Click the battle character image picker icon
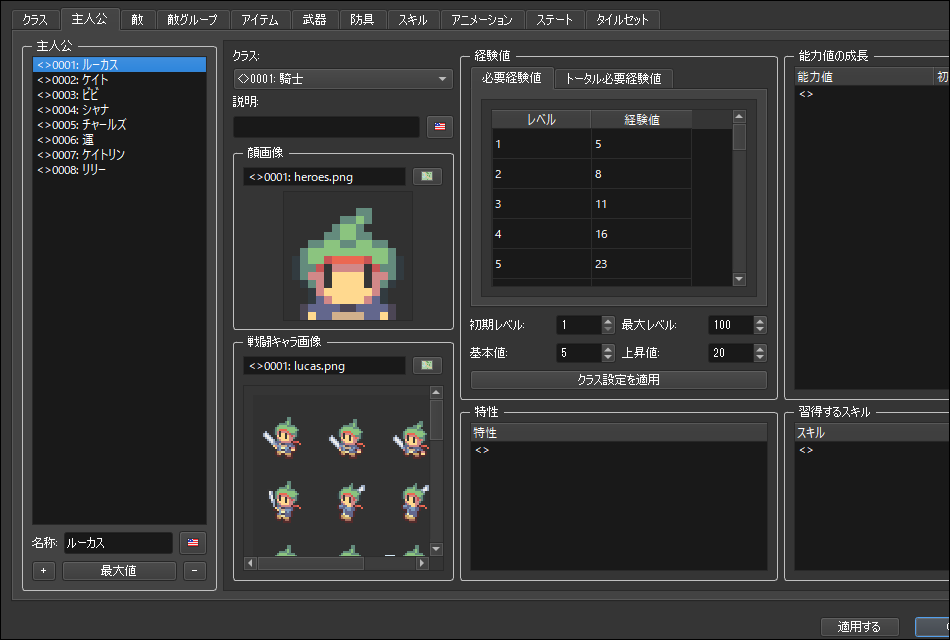 [427, 366]
